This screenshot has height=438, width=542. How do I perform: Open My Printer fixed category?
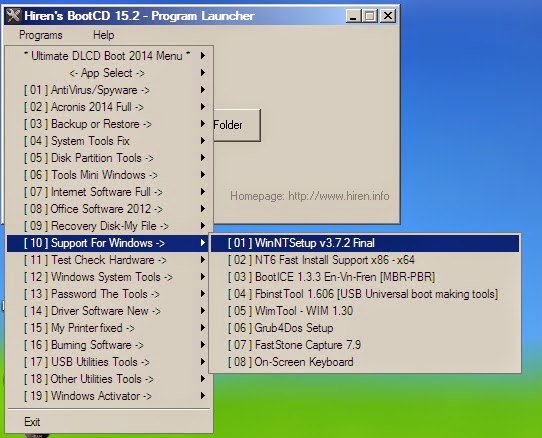pyautogui.click(x=108, y=327)
